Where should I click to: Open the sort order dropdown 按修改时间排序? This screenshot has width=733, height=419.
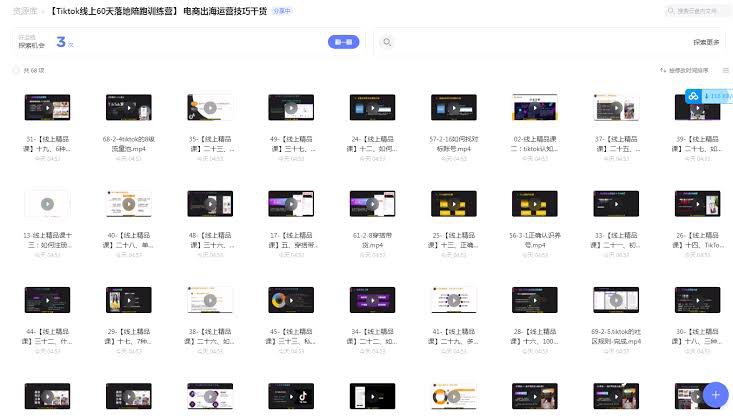[x=684, y=70]
